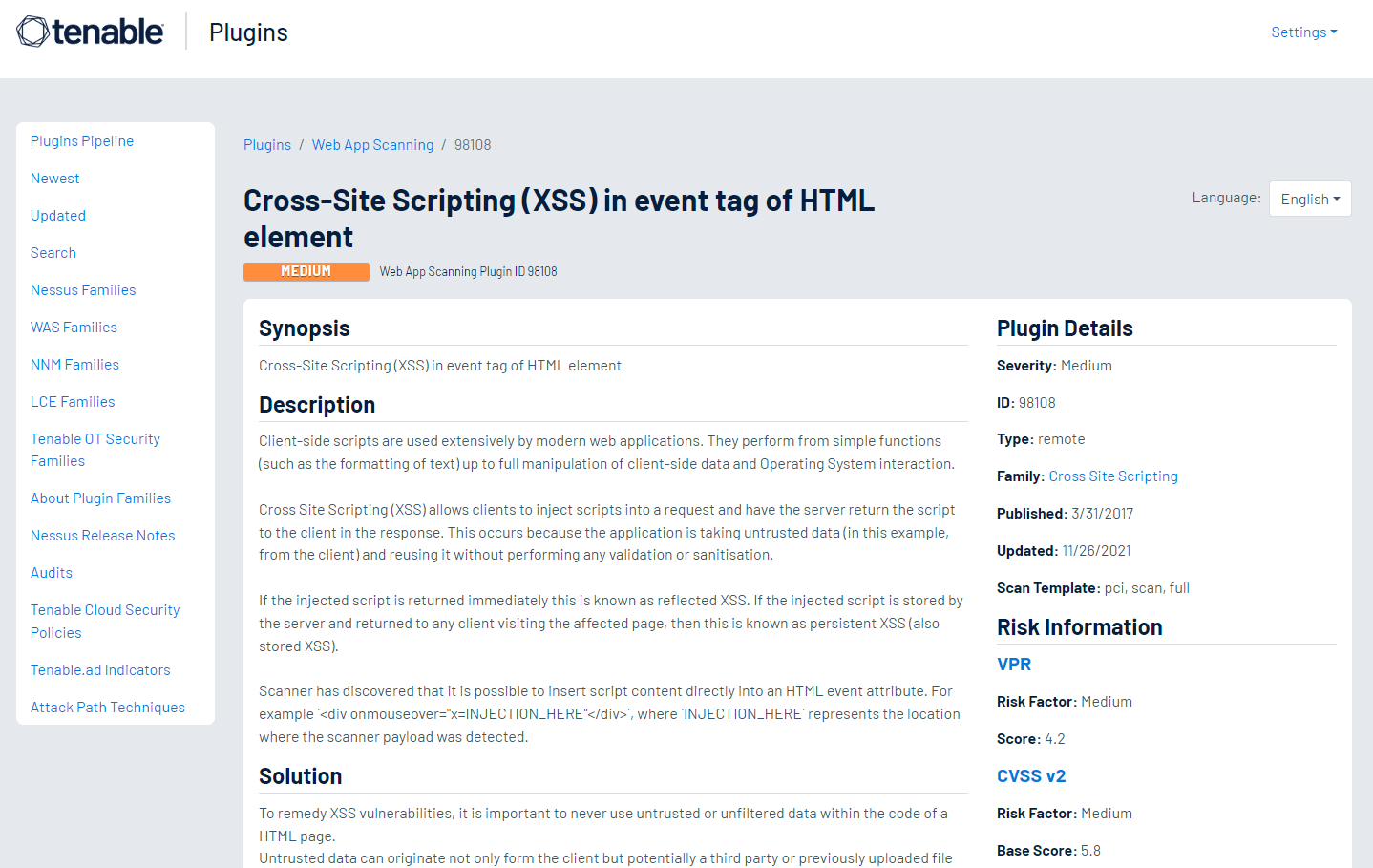This screenshot has width=1373, height=868.
Task: Open Plugins Pipeline in sidebar
Action: [x=82, y=141]
